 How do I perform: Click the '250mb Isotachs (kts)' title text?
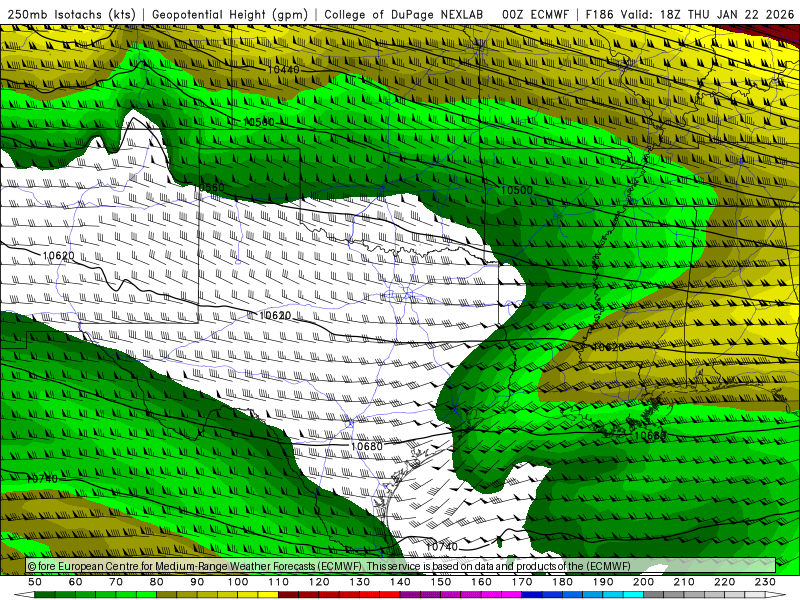(x=71, y=14)
